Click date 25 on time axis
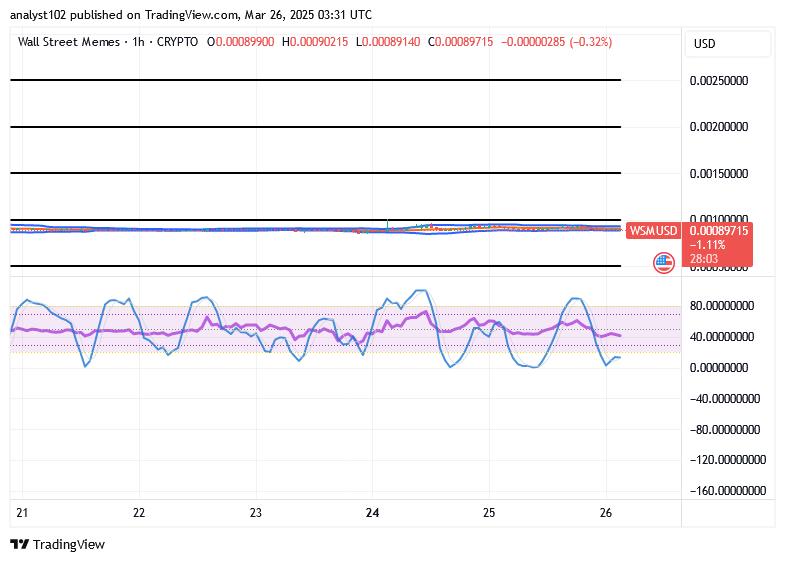 (489, 513)
